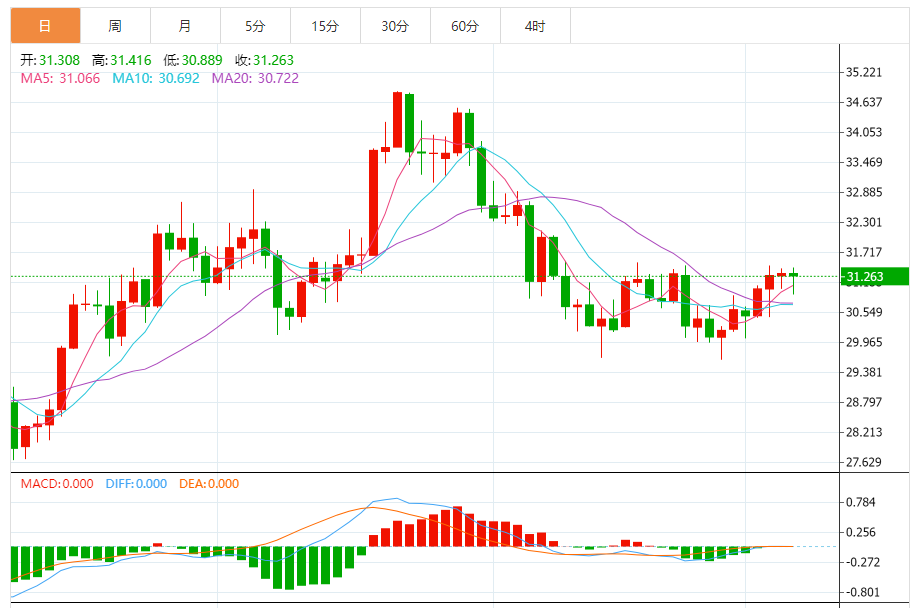Click the close price 收:31.263
This screenshot has height=608, width=914.
coord(264,60)
